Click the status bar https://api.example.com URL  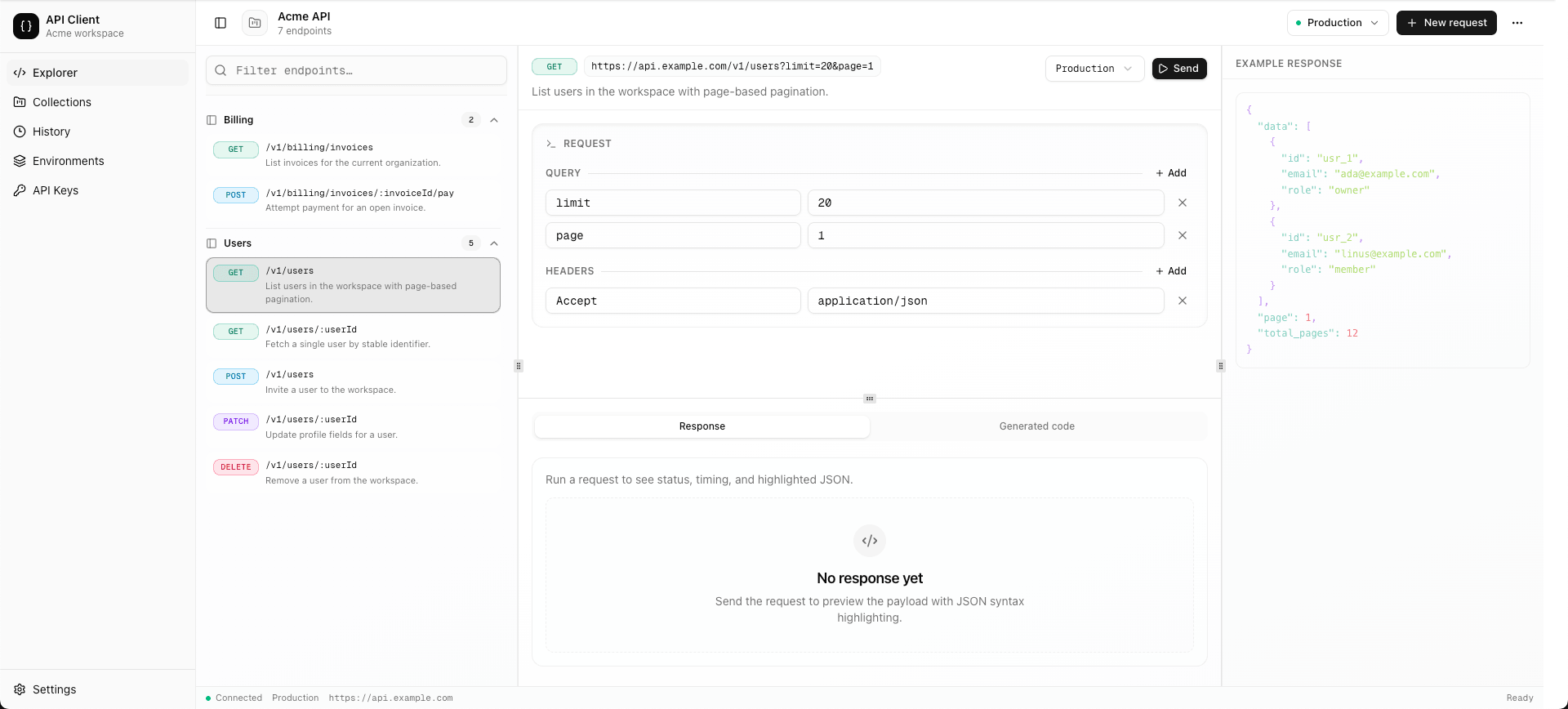(x=390, y=698)
